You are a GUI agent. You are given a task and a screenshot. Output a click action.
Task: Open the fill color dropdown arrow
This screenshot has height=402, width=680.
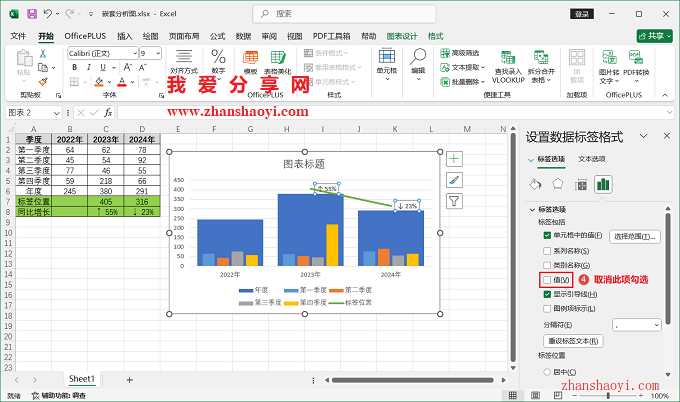coord(109,82)
